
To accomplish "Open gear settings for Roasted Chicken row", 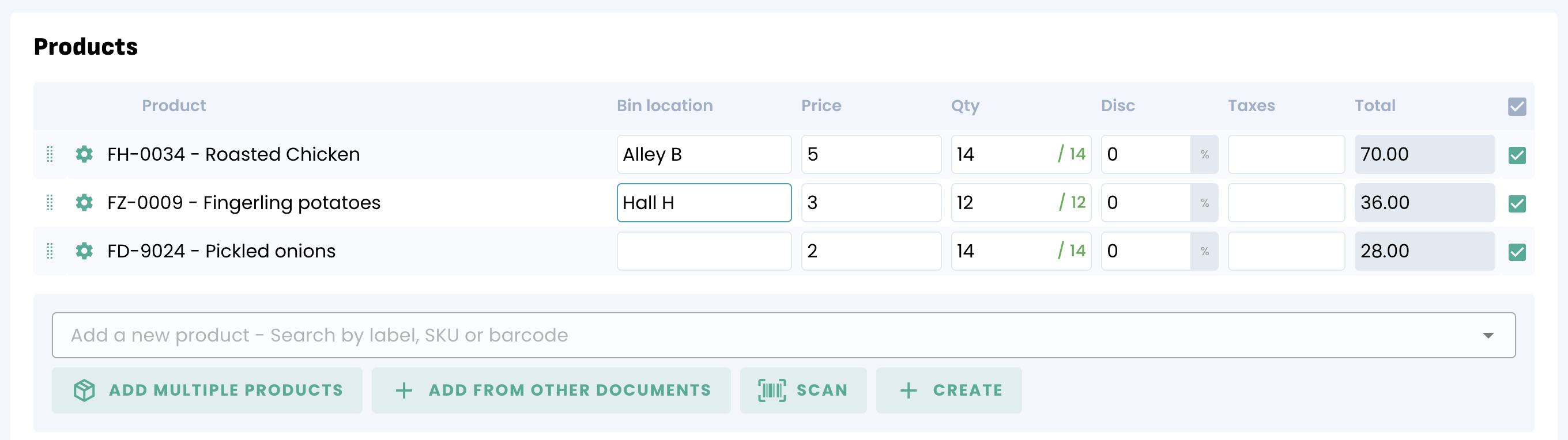I will coord(84,154).
